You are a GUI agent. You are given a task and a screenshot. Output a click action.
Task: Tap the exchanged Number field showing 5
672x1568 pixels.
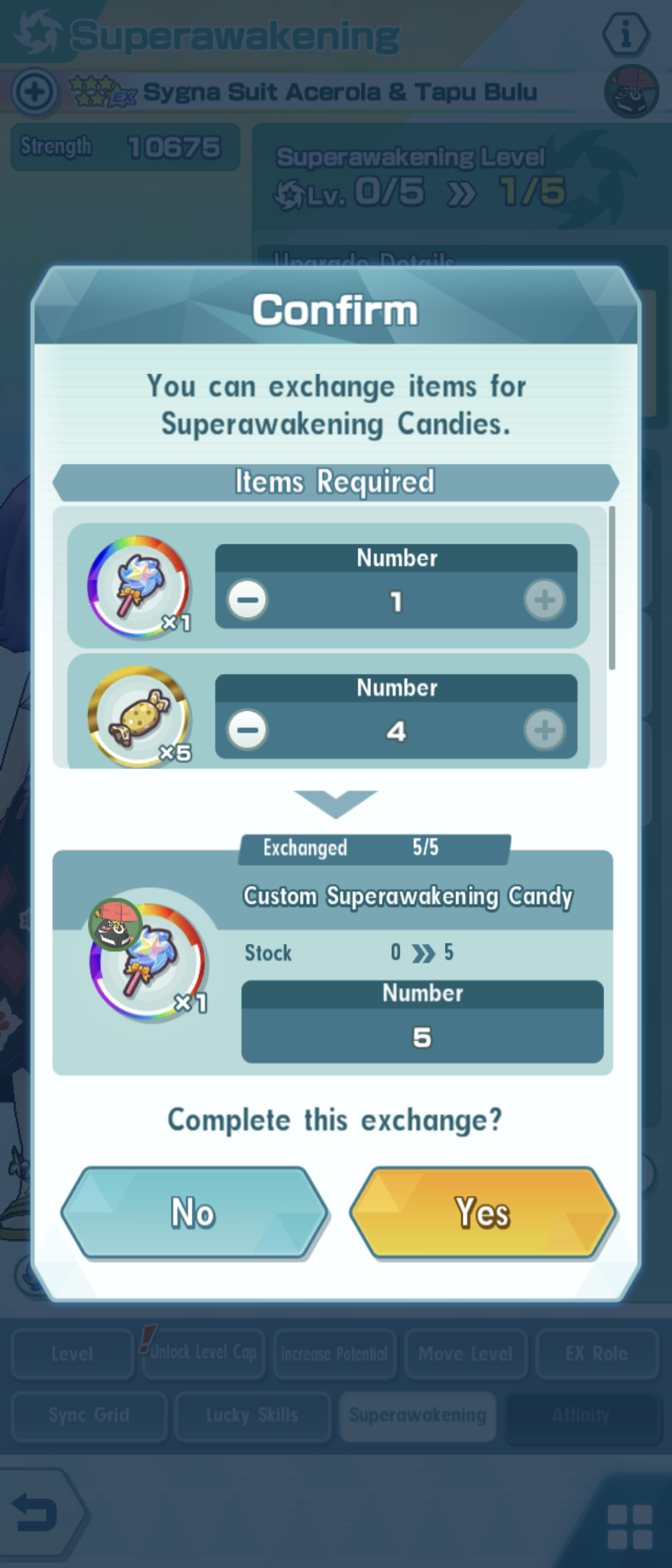[x=422, y=1021]
